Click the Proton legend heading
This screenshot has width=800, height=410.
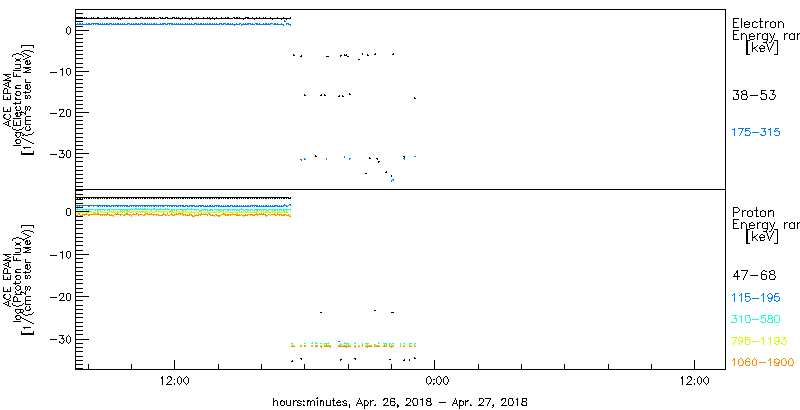coord(754,212)
